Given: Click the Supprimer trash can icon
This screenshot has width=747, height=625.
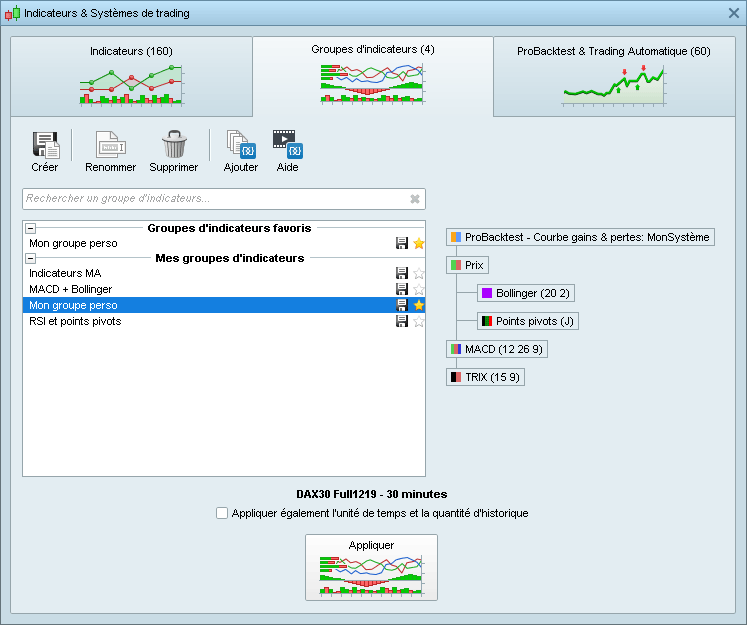Looking at the screenshot, I should 174,145.
